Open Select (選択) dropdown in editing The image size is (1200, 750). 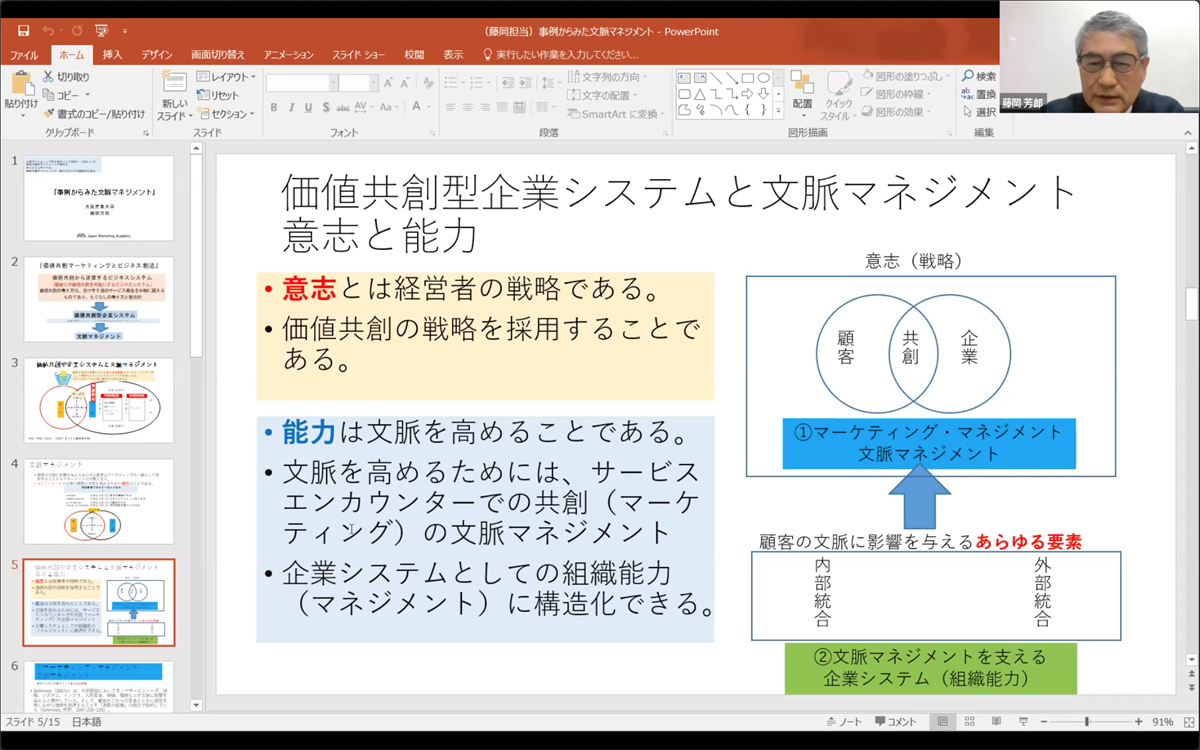click(x=979, y=112)
